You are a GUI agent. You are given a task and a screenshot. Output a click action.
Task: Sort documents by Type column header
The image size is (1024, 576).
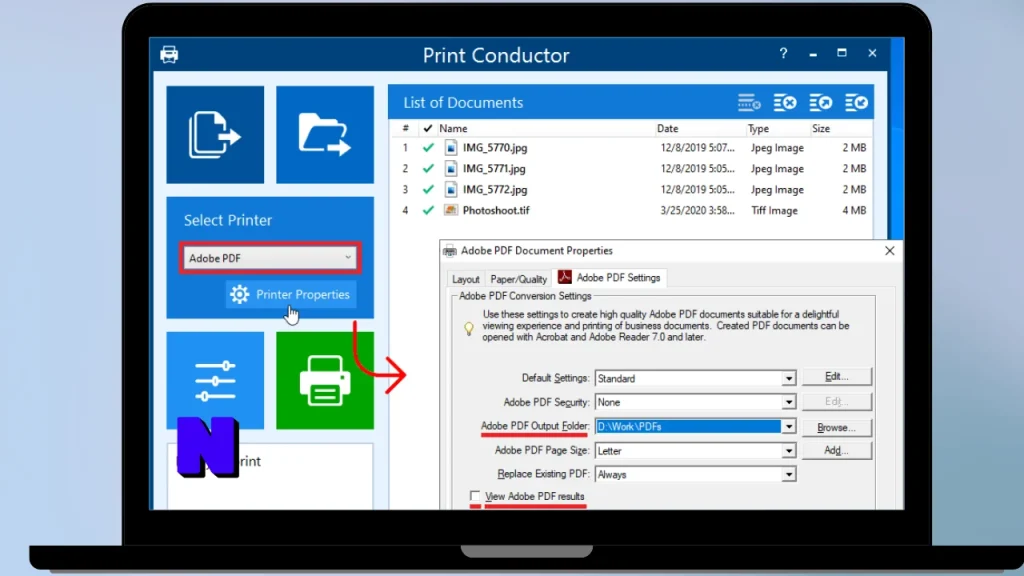click(758, 129)
